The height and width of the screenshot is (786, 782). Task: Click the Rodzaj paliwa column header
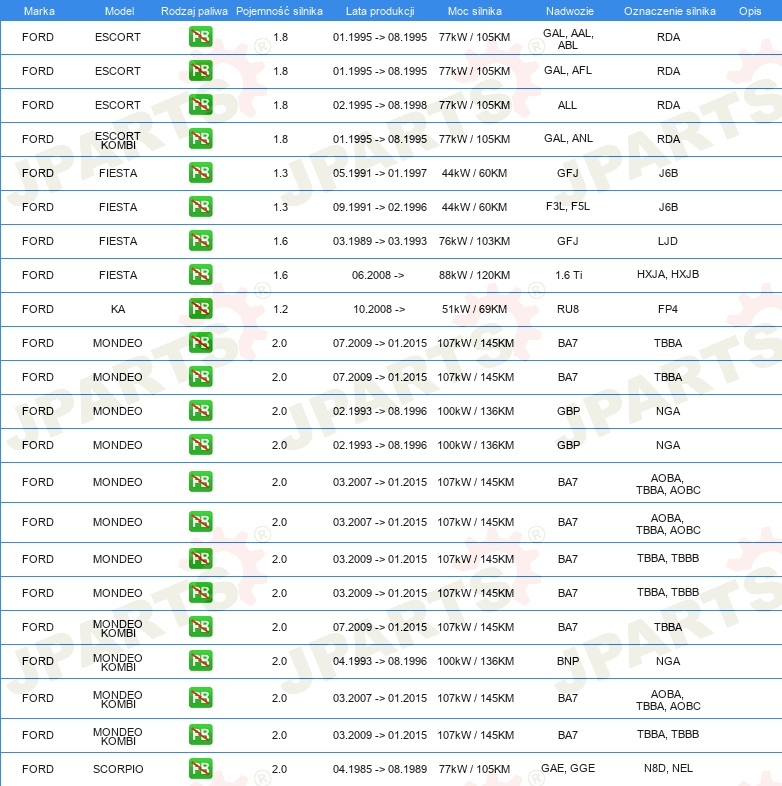[x=194, y=11]
